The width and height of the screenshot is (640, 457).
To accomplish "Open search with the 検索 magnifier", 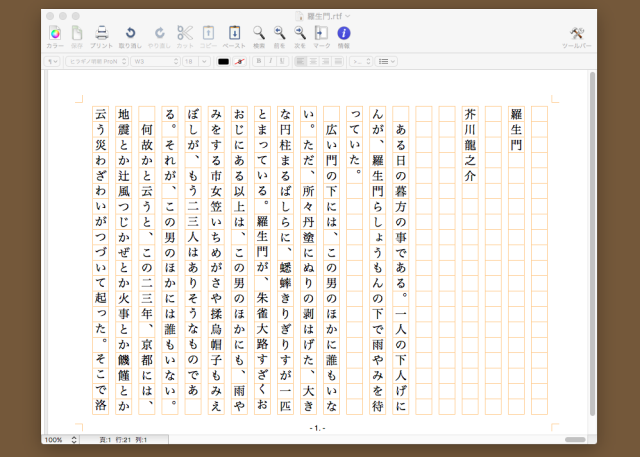I will (x=259, y=33).
